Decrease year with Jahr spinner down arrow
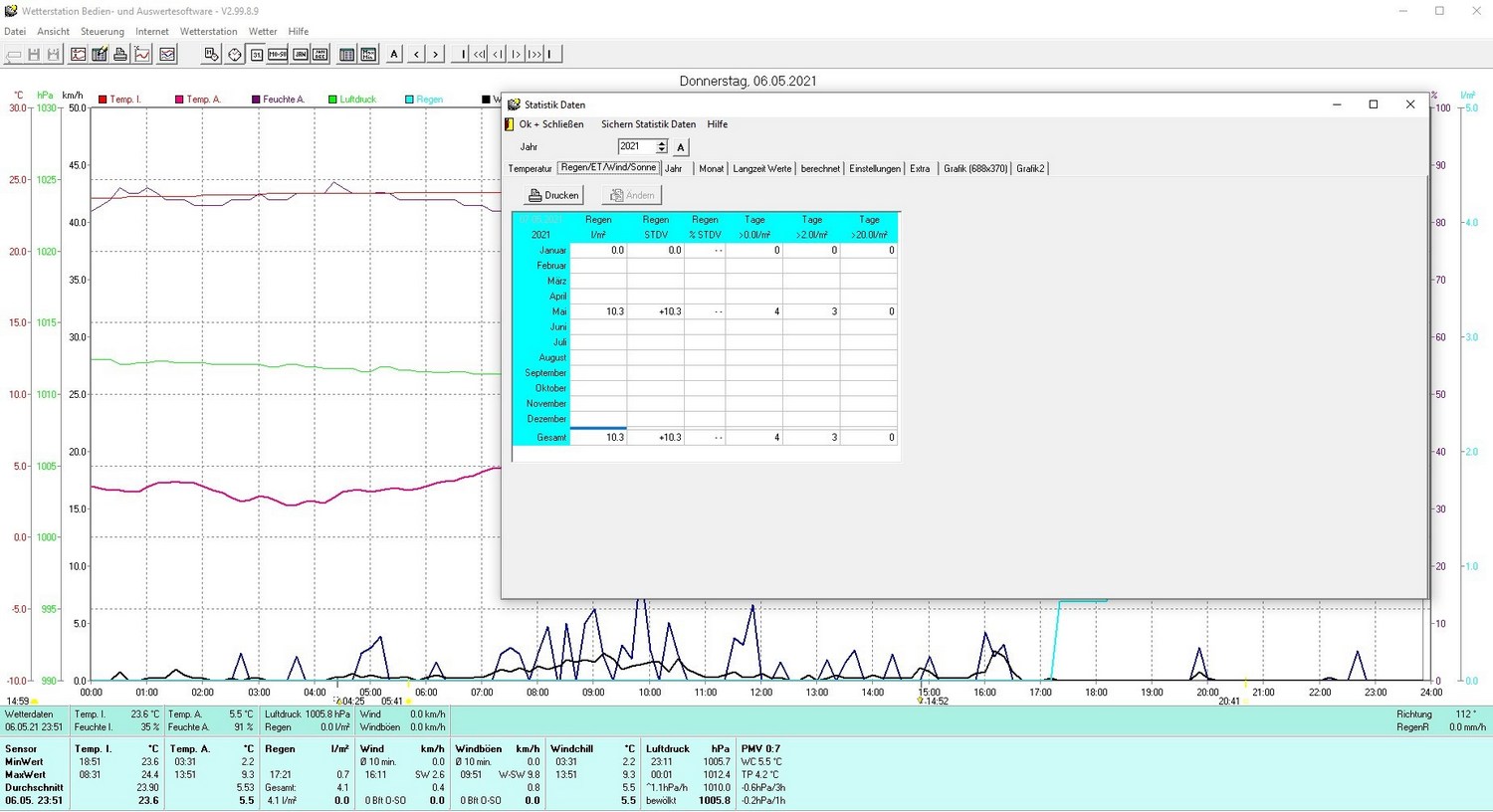1493x812 pixels. [x=662, y=150]
